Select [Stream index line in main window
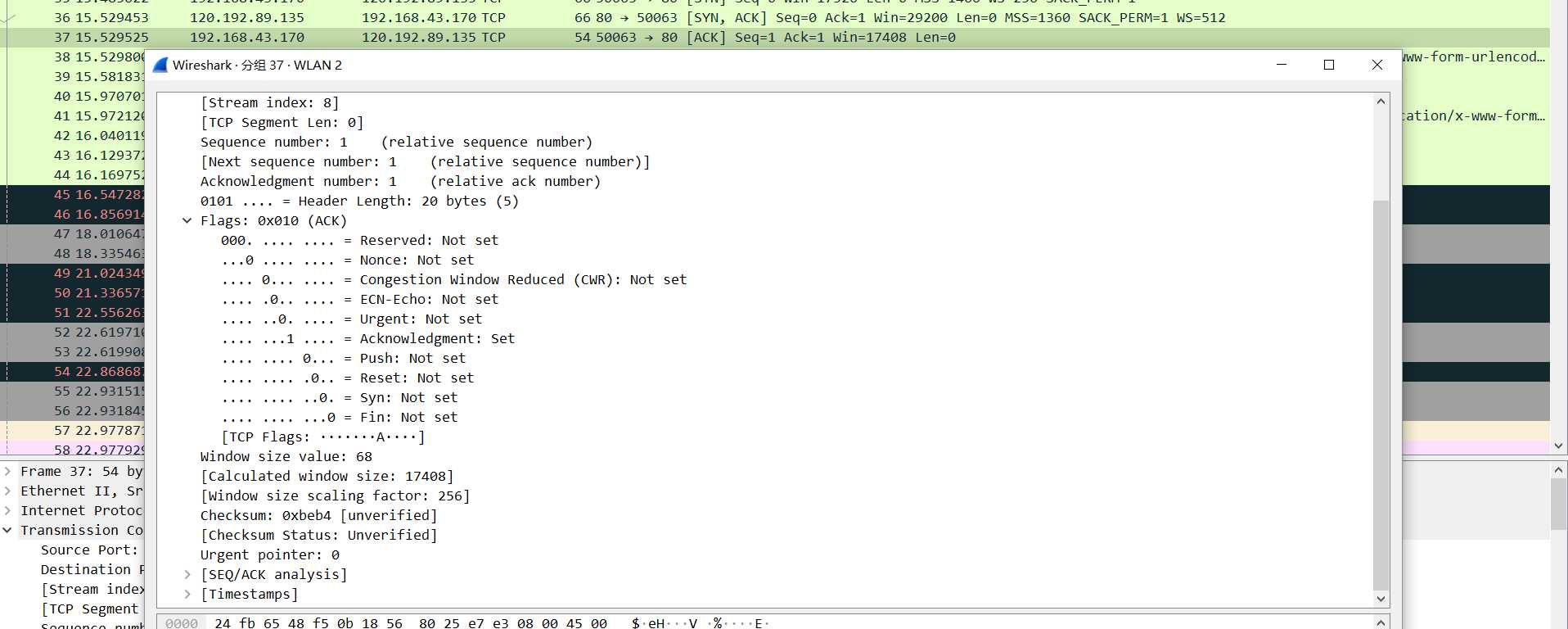 pos(92,589)
